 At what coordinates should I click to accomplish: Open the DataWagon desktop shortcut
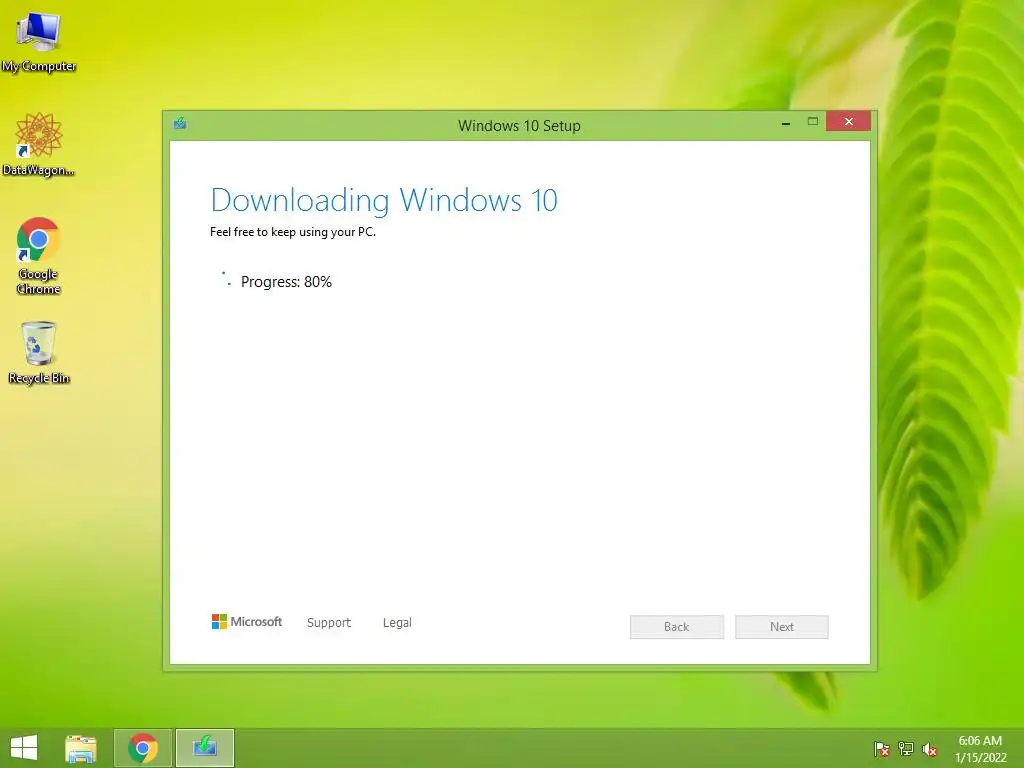click(x=39, y=144)
